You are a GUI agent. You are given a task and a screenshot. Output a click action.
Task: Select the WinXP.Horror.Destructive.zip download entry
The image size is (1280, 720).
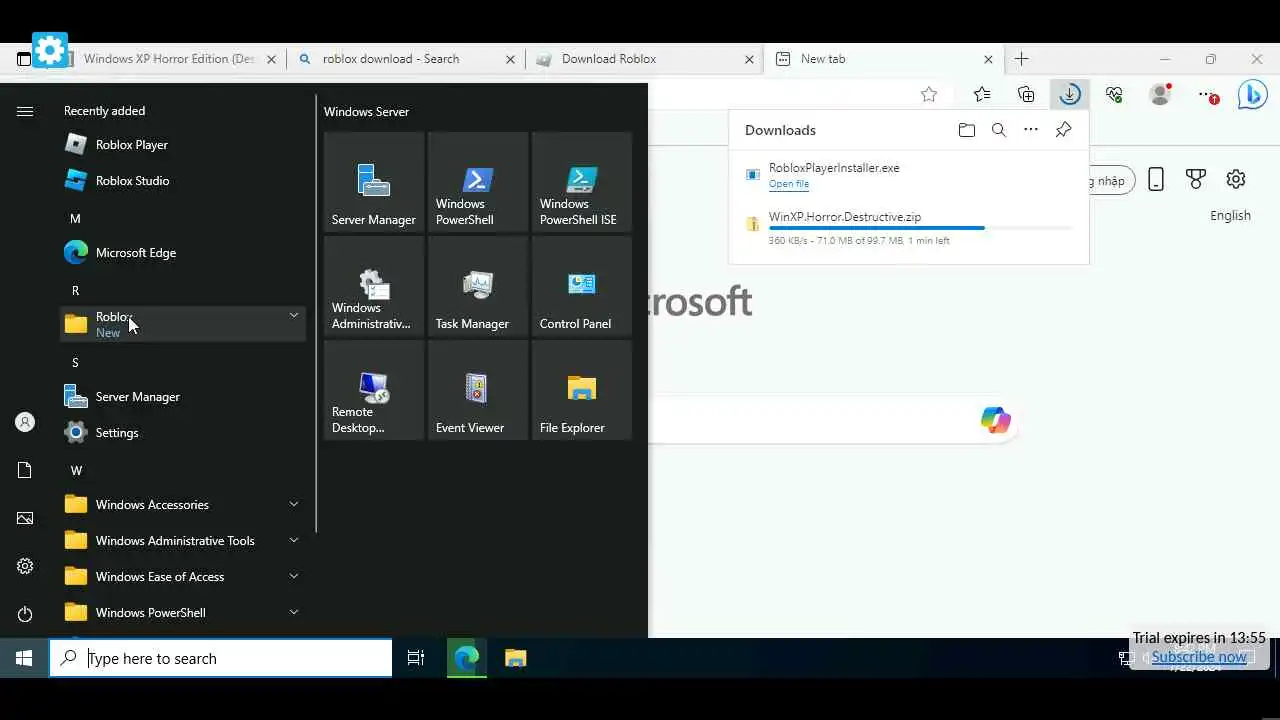click(x=908, y=228)
